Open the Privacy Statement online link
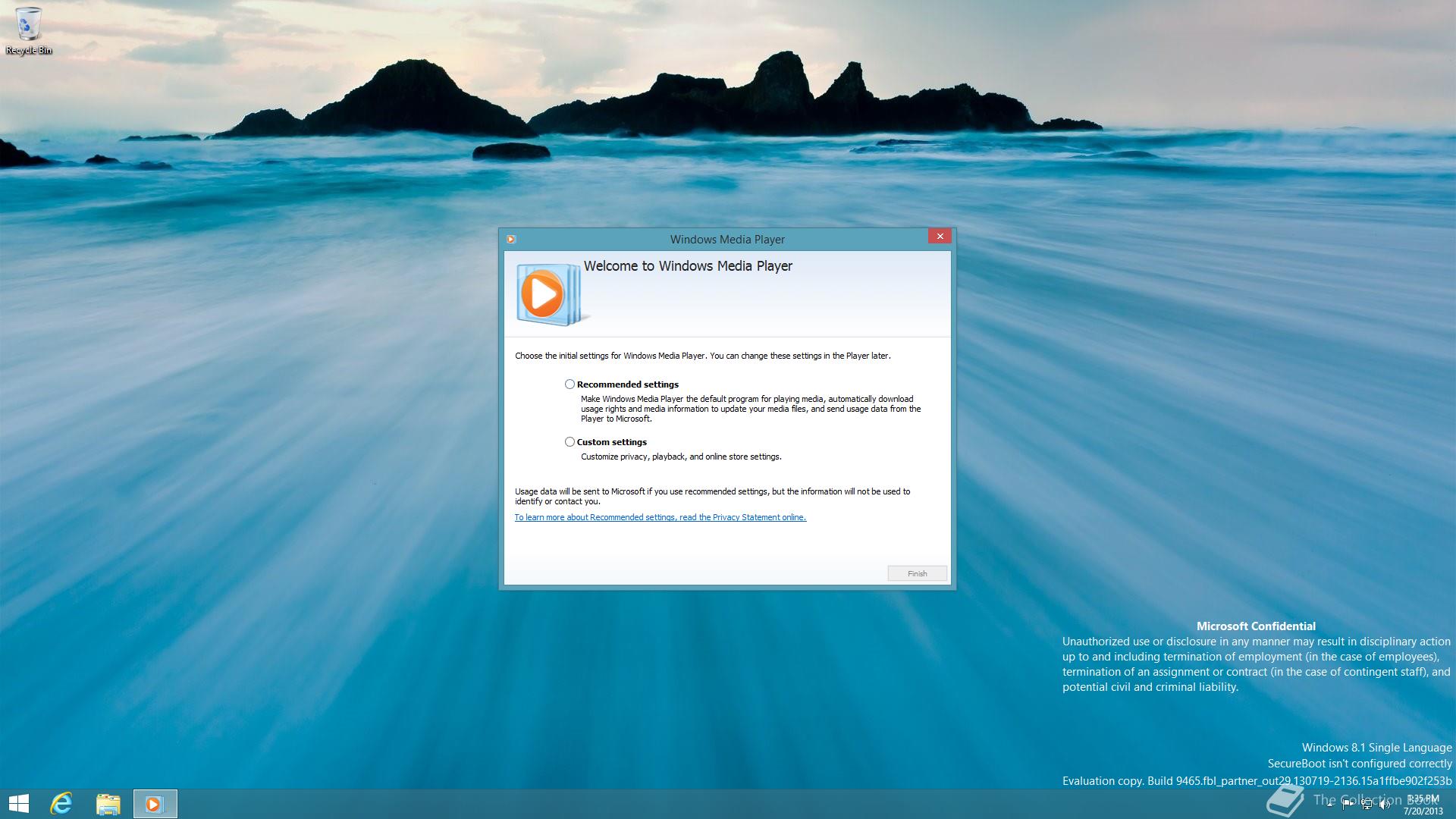Viewport: 1456px width, 819px height. (660, 517)
